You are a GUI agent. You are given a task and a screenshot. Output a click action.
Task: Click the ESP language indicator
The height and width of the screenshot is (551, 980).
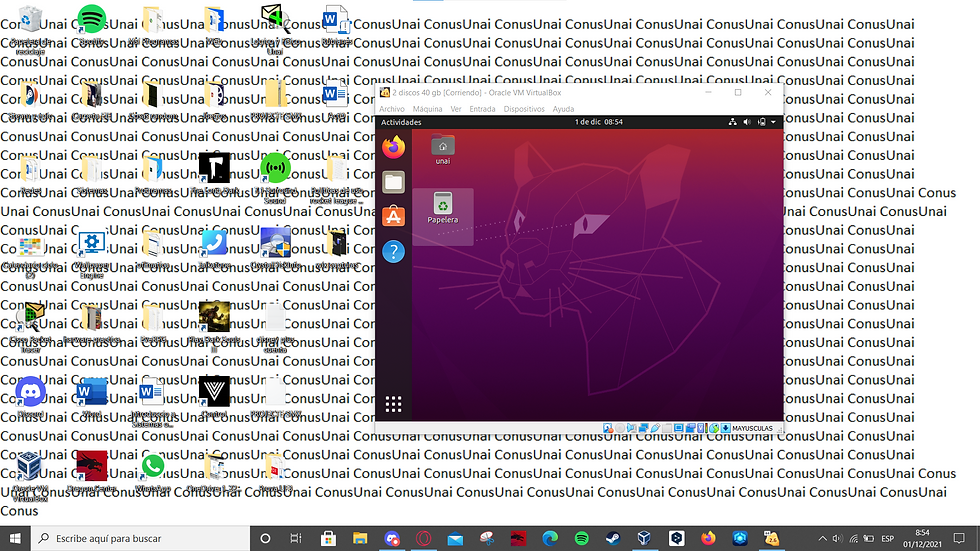pyautogui.click(x=888, y=539)
